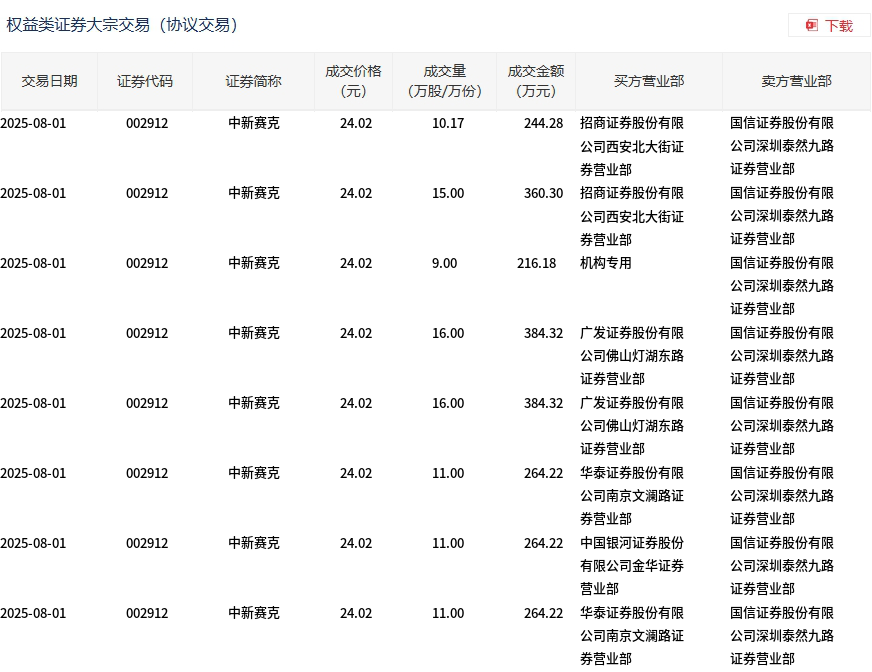
Task: Click the 244.28 amount cell
Action: pos(543,123)
